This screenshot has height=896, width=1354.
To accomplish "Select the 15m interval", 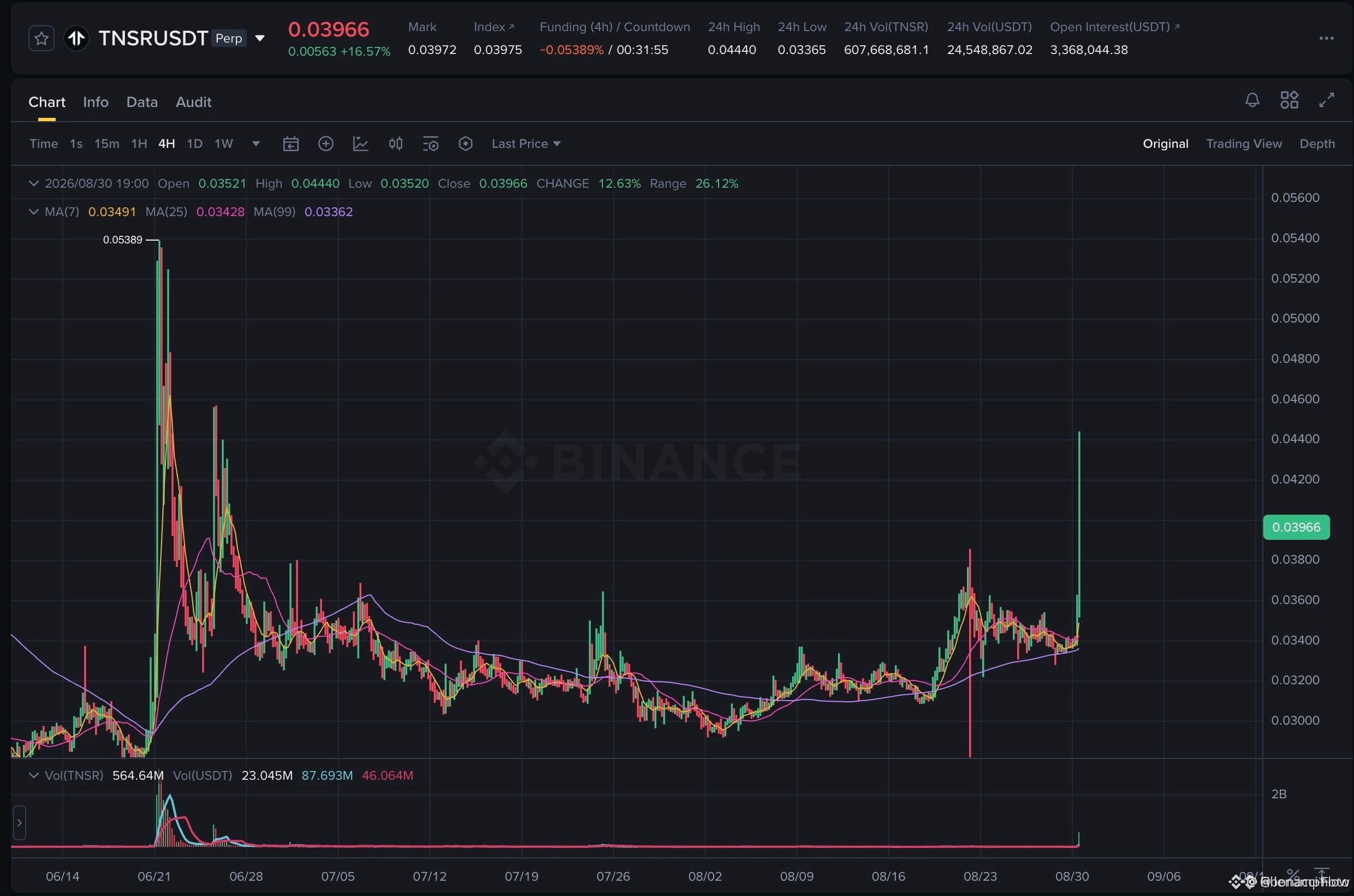I will click(x=107, y=144).
